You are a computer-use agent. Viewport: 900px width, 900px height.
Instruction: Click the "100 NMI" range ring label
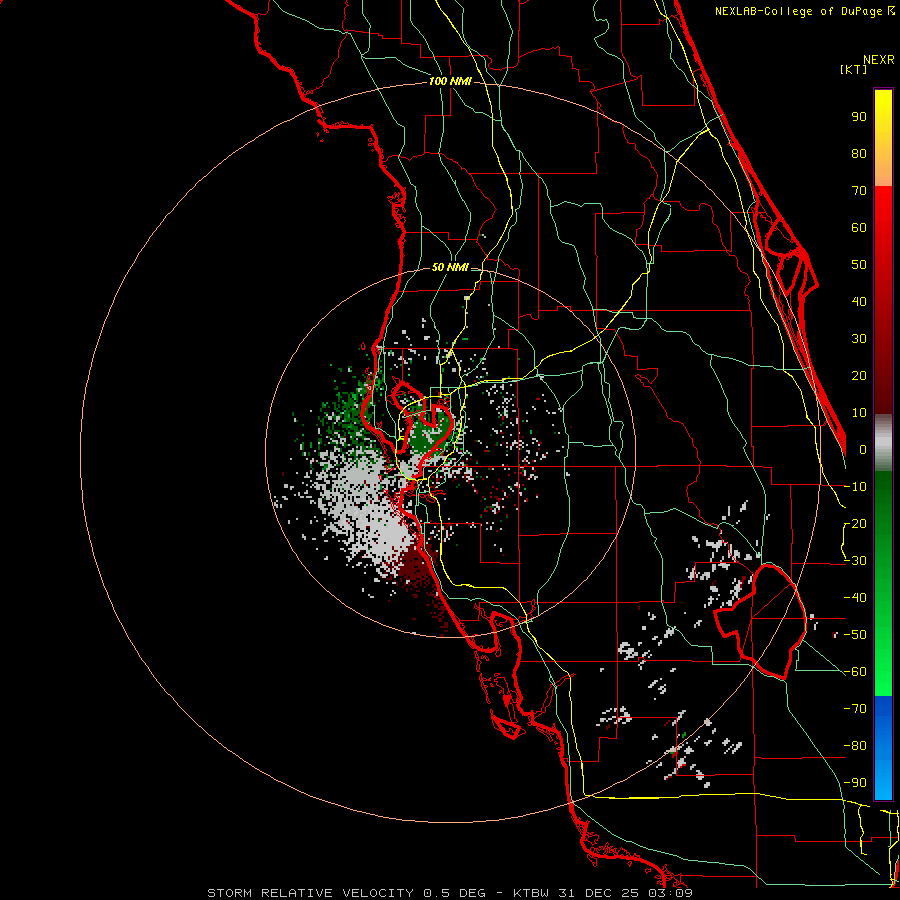pyautogui.click(x=450, y=82)
